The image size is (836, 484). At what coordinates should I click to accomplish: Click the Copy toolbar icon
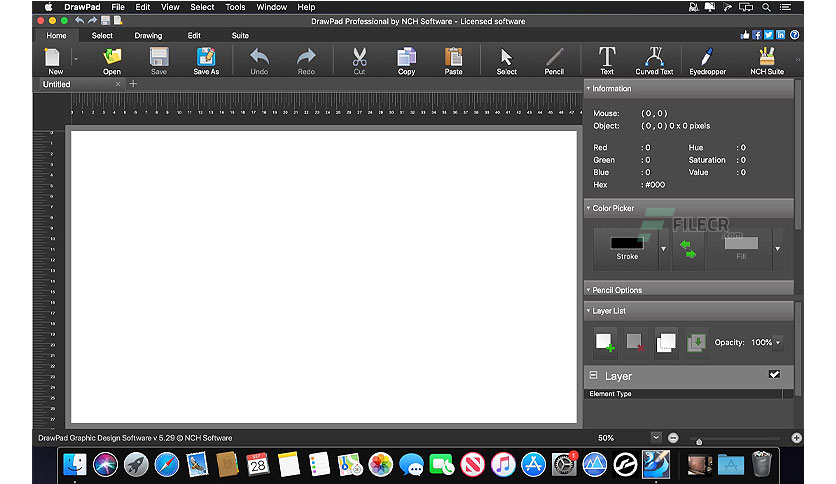click(406, 61)
